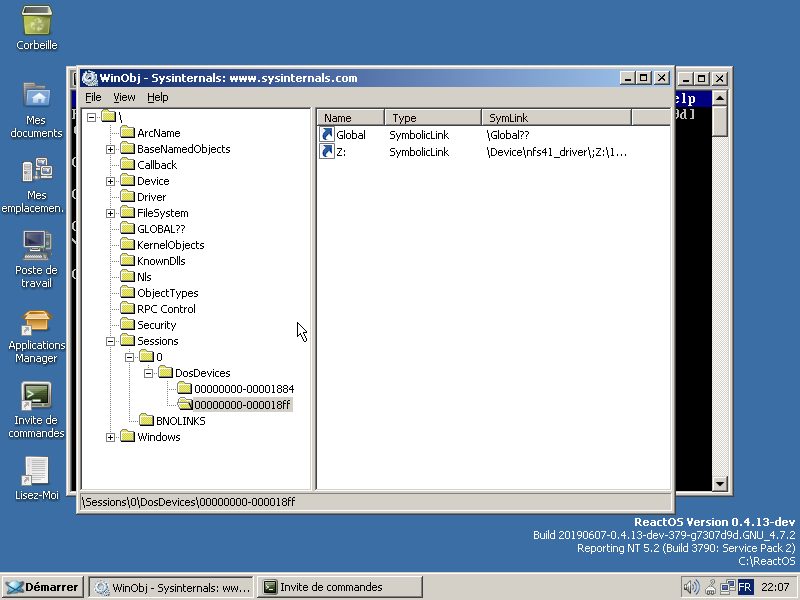
Task: Click the taskbar clock showing 22:07
Action: pyautogui.click(x=775, y=587)
